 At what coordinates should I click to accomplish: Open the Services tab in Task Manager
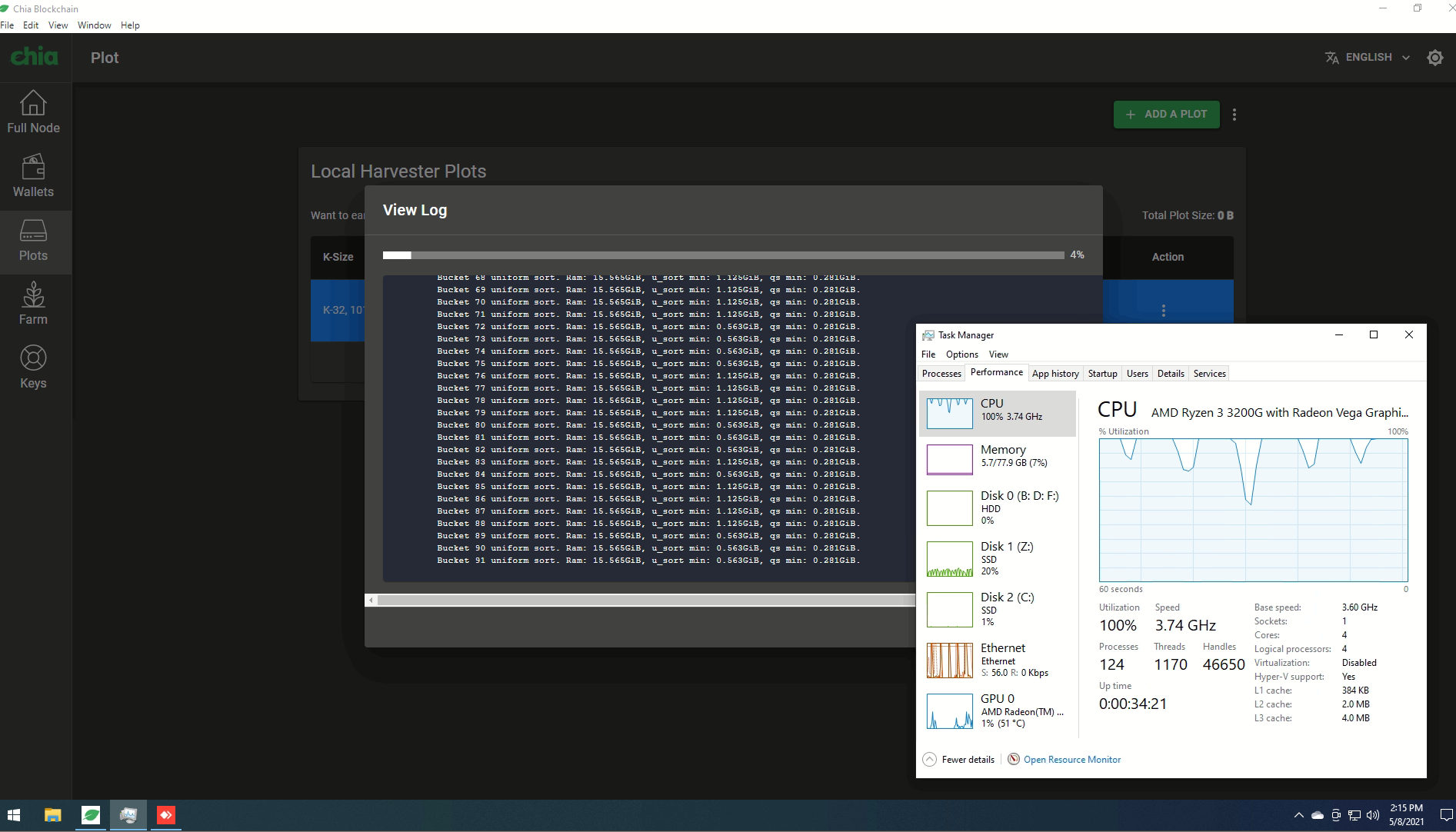tap(1209, 374)
